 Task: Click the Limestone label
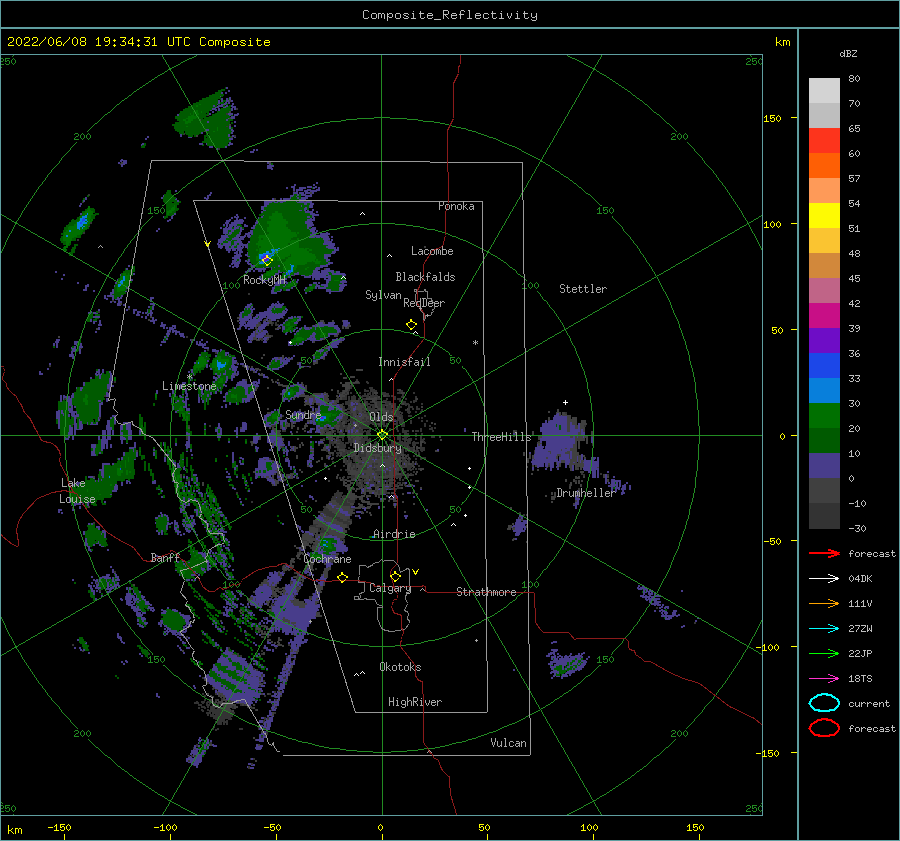pos(189,386)
